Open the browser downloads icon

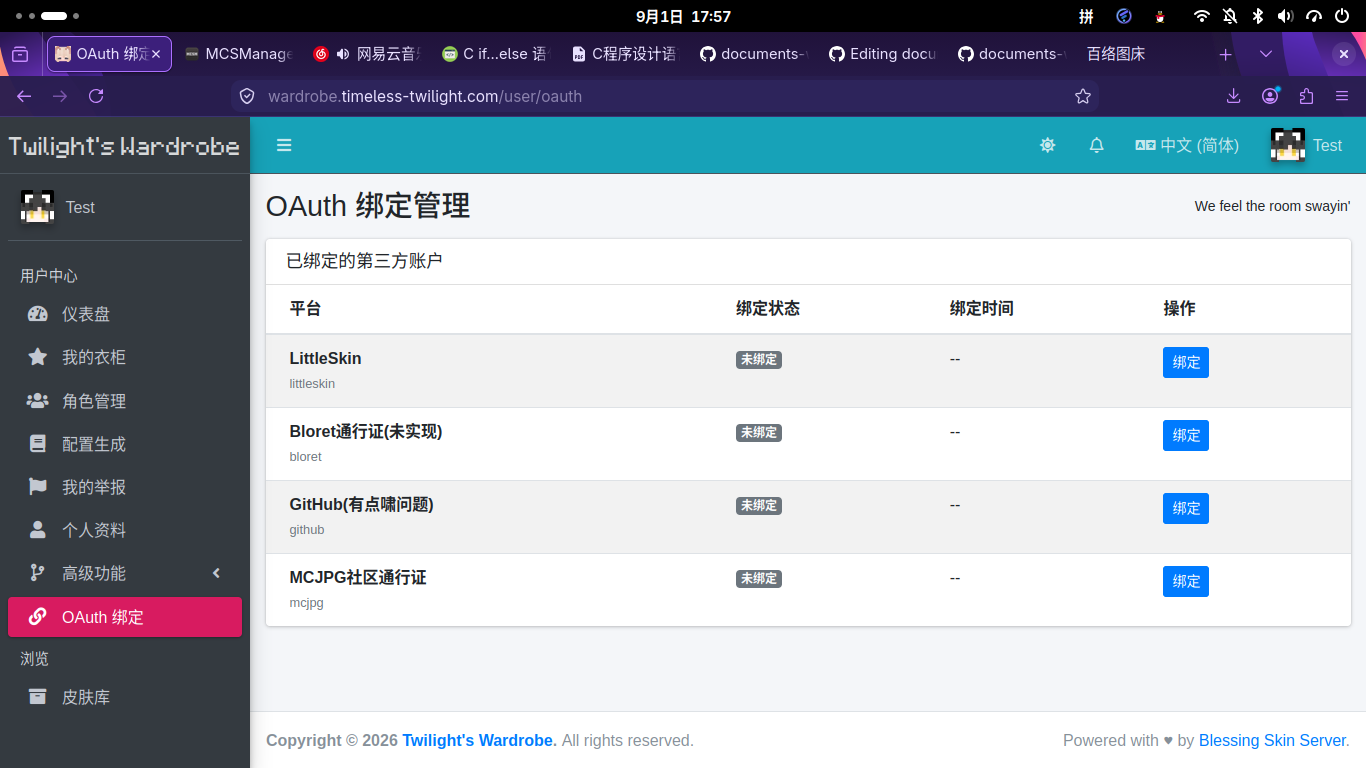[x=1233, y=96]
